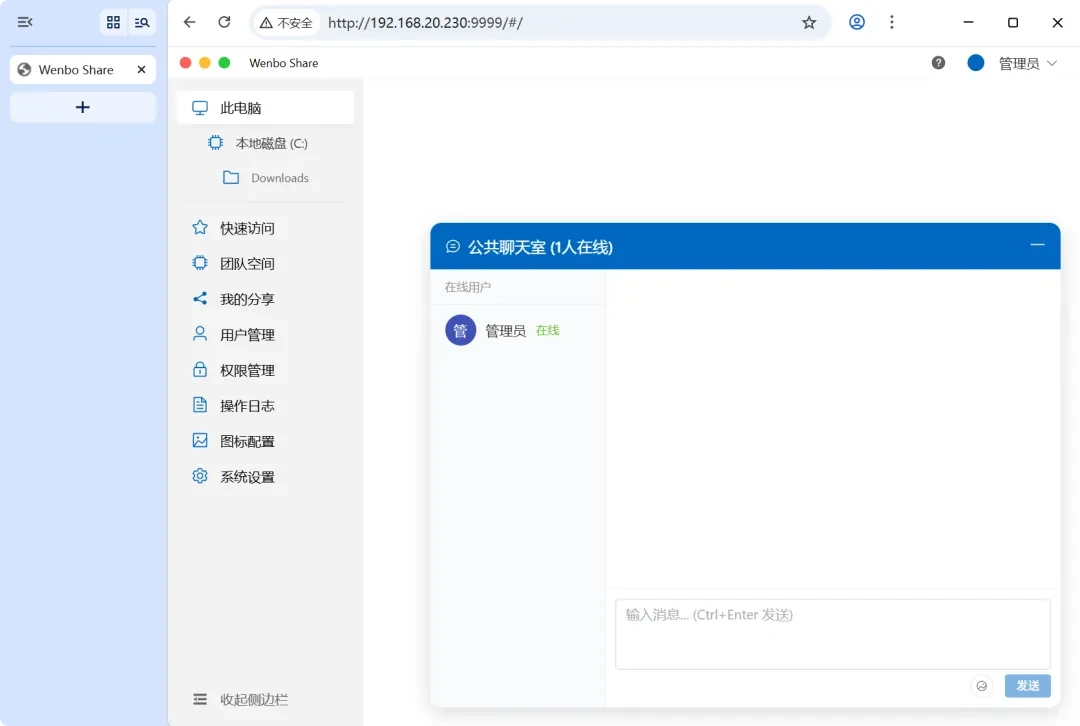Click the star icon beside 快速访问

tap(200, 227)
